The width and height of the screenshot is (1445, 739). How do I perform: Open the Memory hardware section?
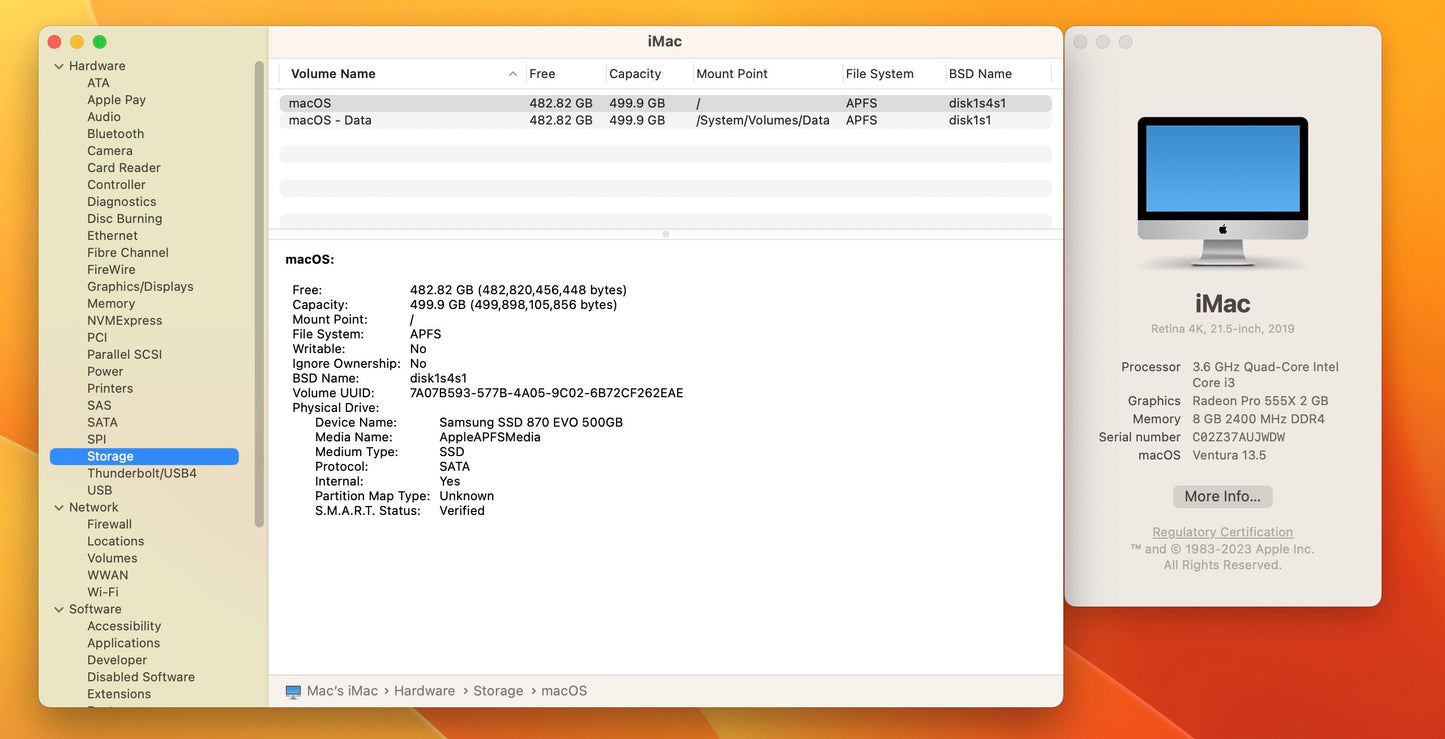(110, 304)
